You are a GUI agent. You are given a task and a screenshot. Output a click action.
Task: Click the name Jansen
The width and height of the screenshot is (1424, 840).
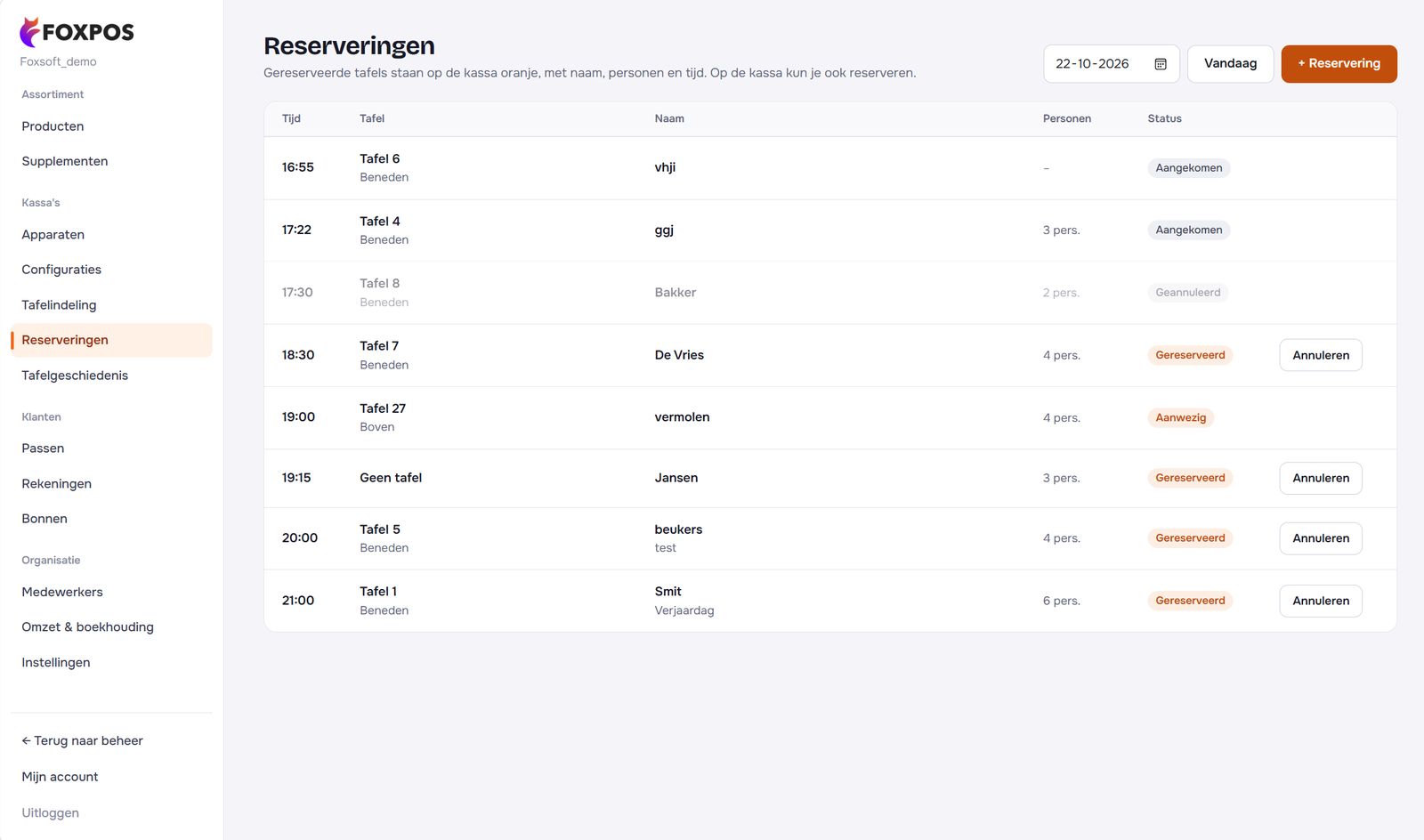click(x=676, y=478)
